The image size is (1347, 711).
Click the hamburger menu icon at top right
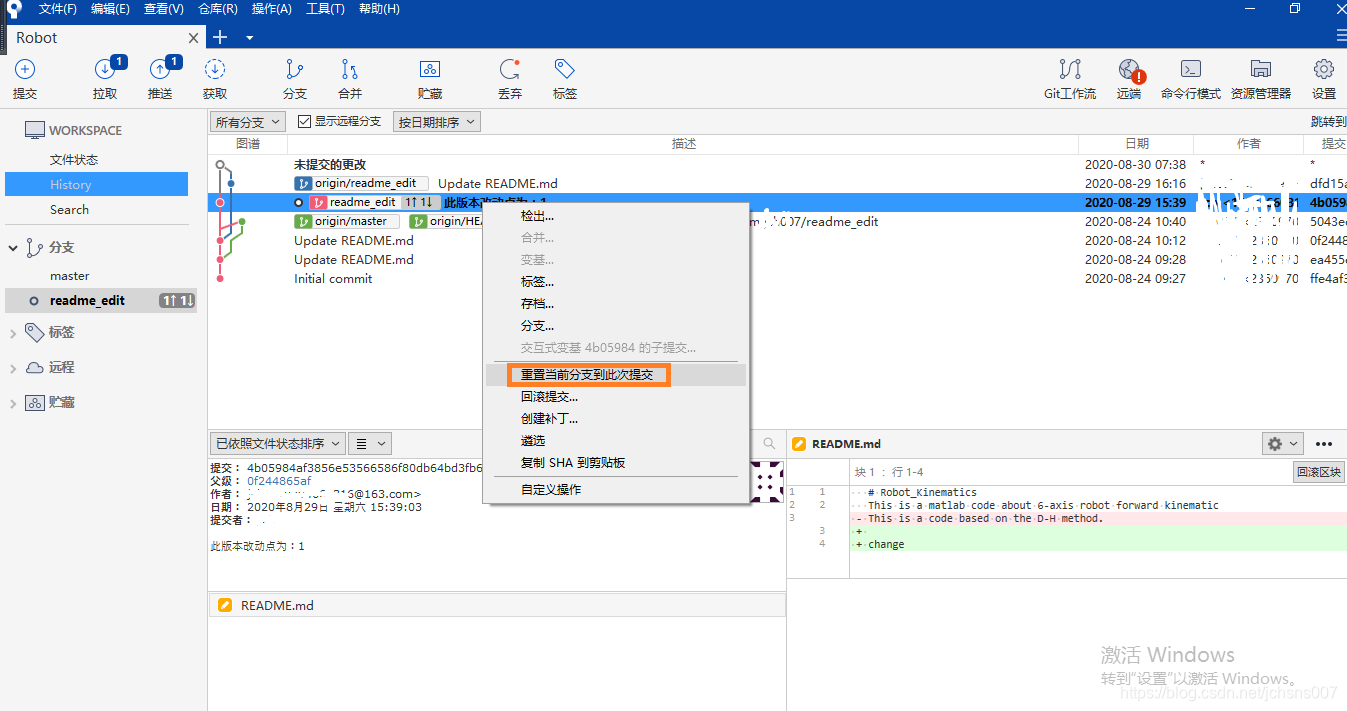[1341, 35]
